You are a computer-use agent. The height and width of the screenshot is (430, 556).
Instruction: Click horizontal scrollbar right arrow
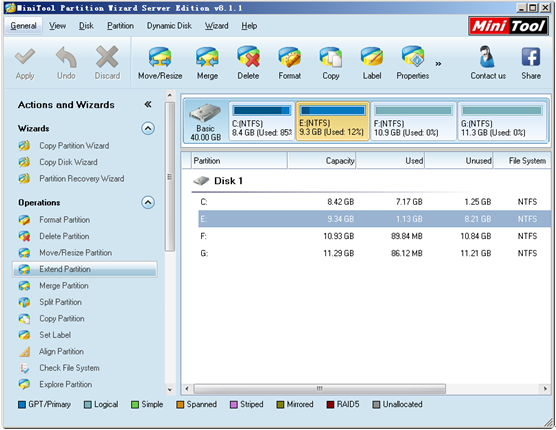(545, 389)
